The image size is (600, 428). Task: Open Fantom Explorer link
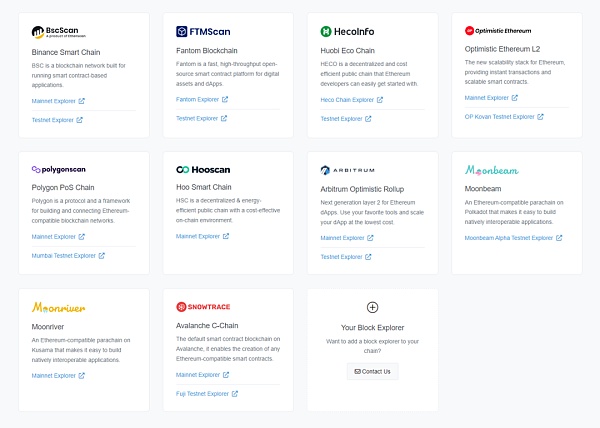(199, 100)
